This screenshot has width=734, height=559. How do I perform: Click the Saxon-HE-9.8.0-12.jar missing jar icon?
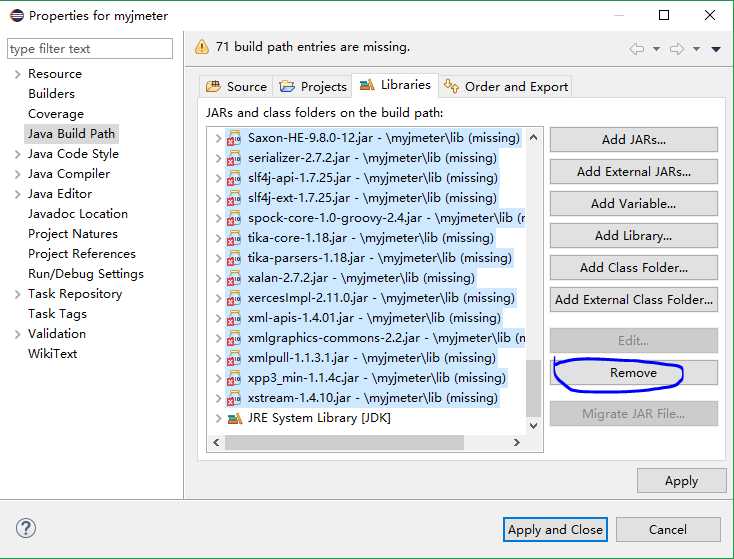coord(234,139)
